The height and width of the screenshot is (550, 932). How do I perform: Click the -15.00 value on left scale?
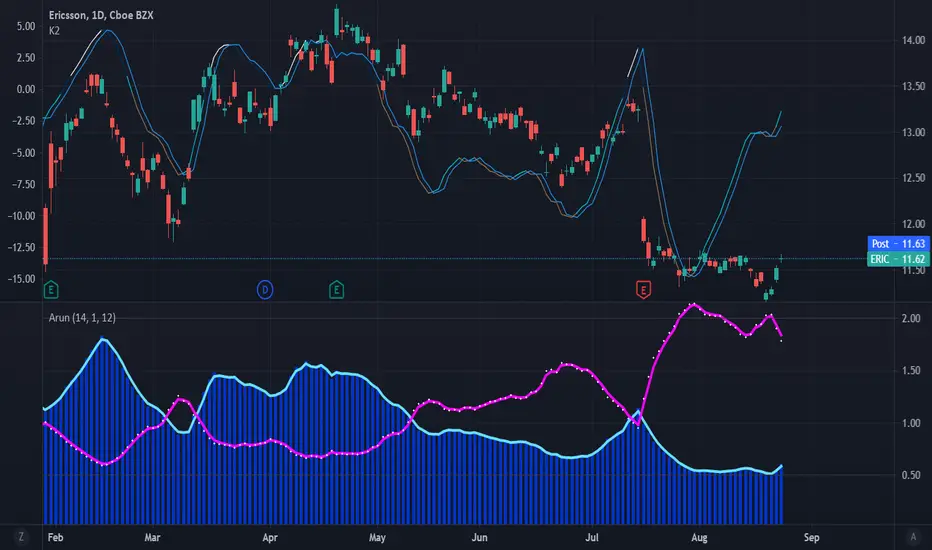pos(21,279)
